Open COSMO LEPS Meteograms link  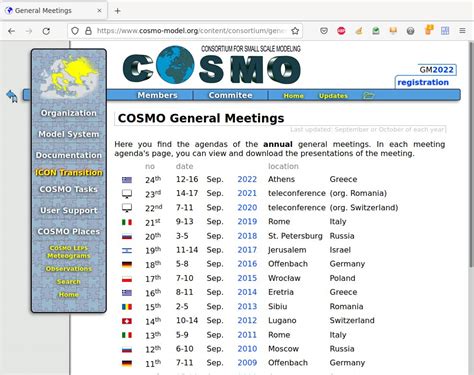69,252
